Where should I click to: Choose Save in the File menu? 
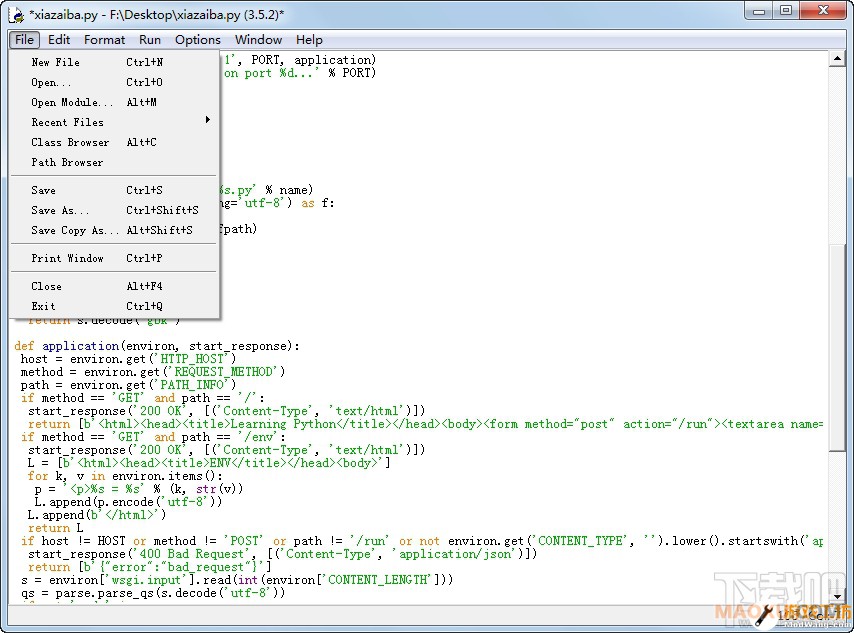coord(114,190)
